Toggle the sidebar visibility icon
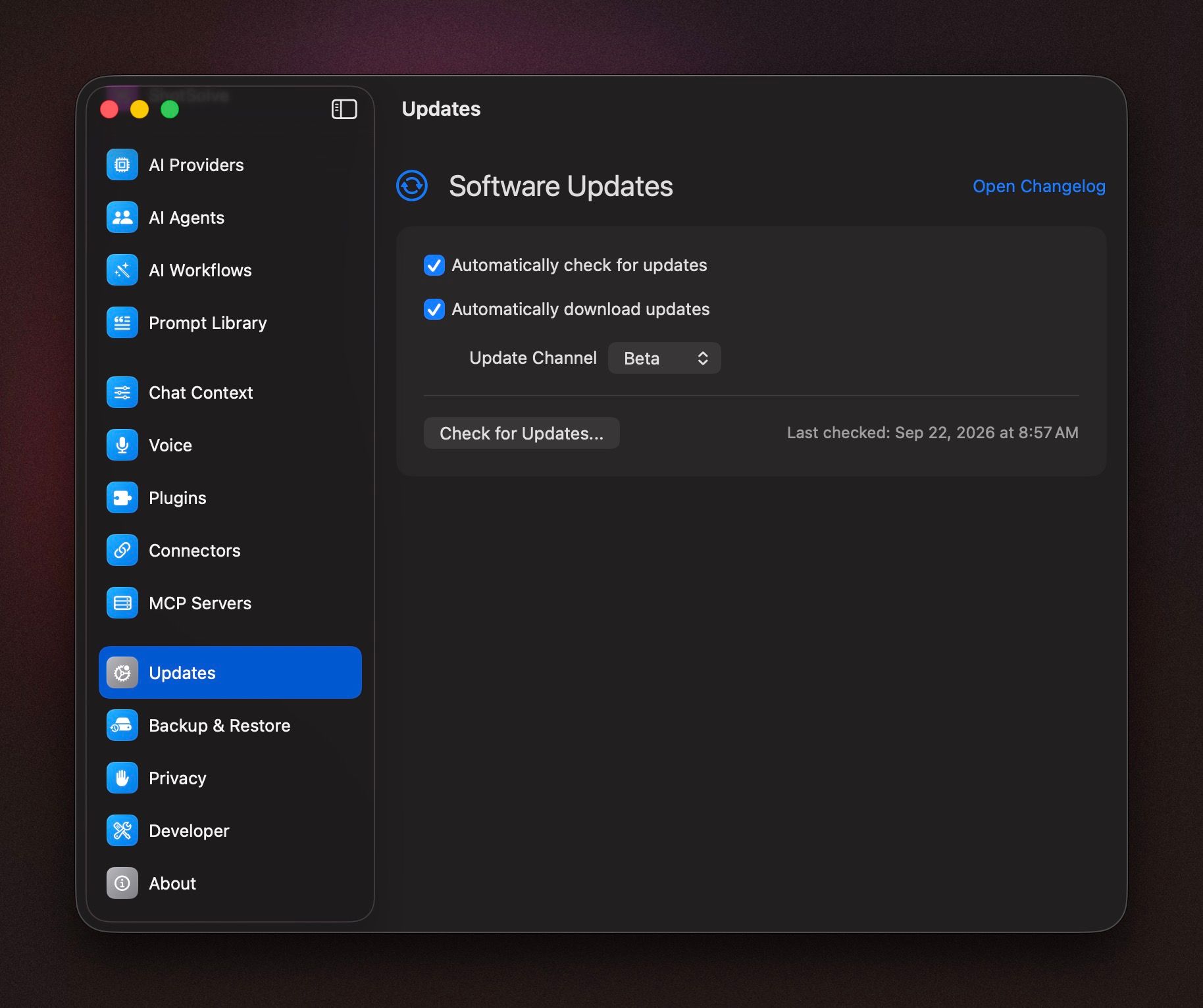The width and height of the screenshot is (1203, 1008). click(x=344, y=109)
